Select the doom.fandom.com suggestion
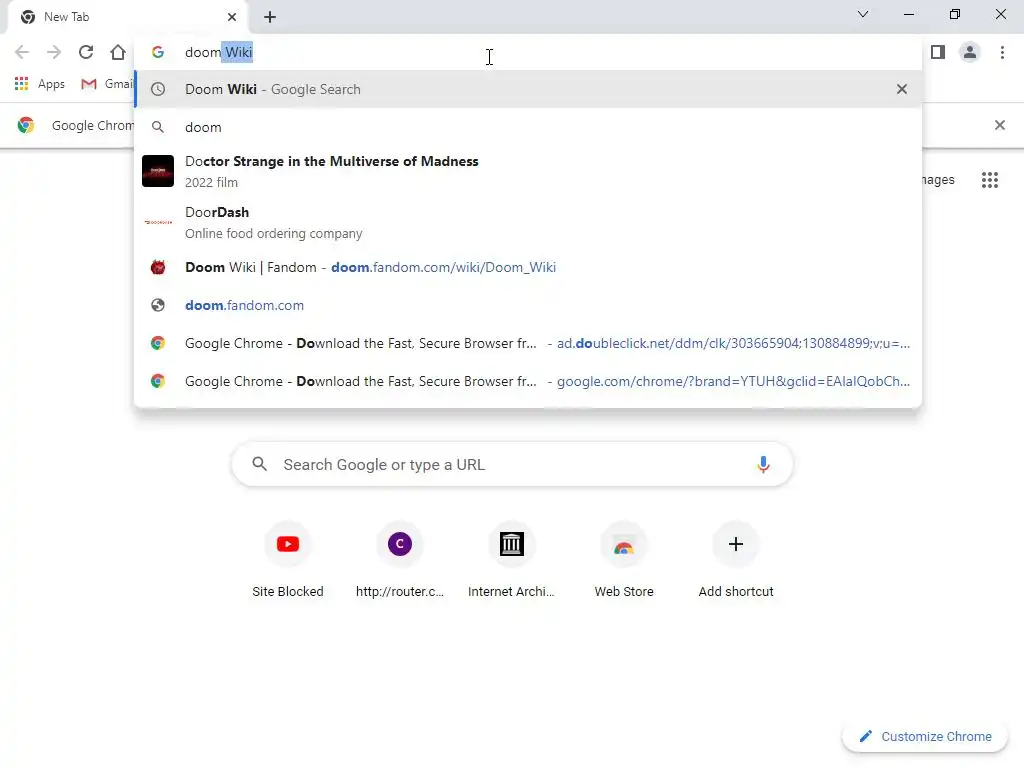 [528, 305]
